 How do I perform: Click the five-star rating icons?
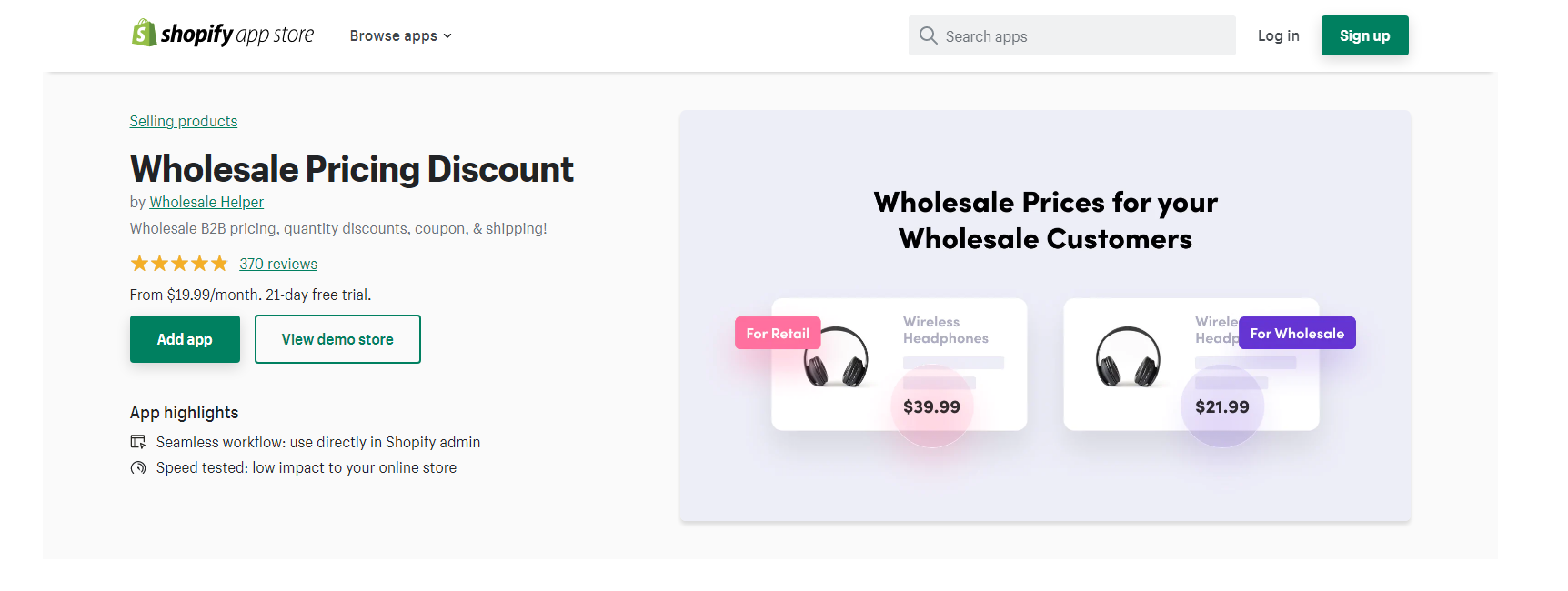pyautogui.click(x=179, y=264)
